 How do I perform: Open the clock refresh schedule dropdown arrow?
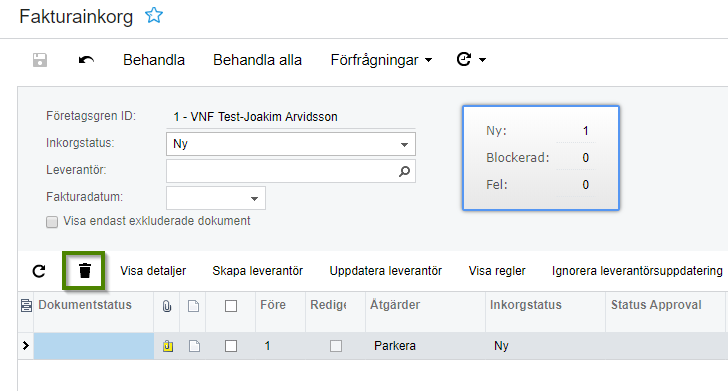[482, 60]
